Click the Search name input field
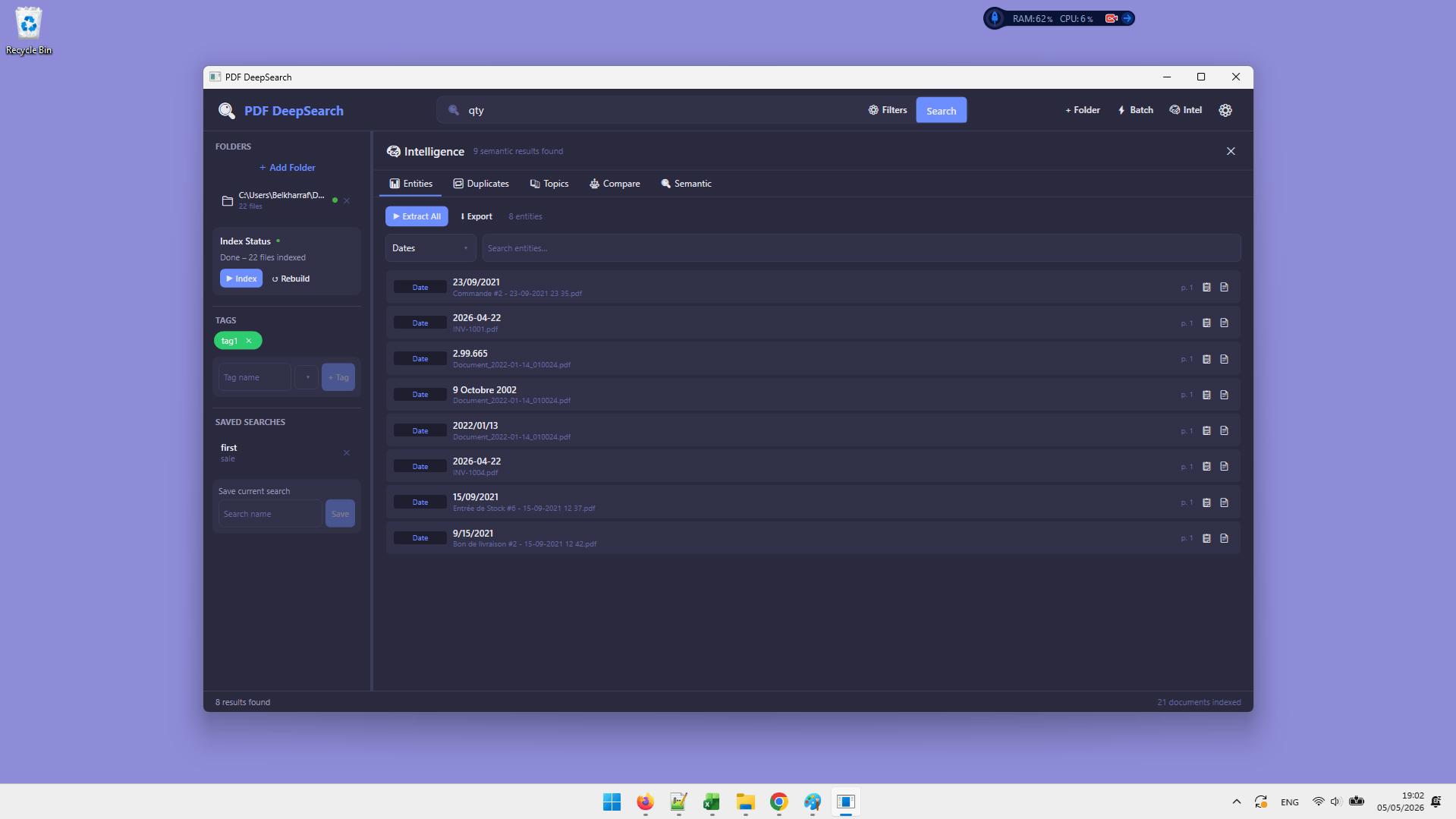Viewport: 1456px width, 819px height. 270,514
